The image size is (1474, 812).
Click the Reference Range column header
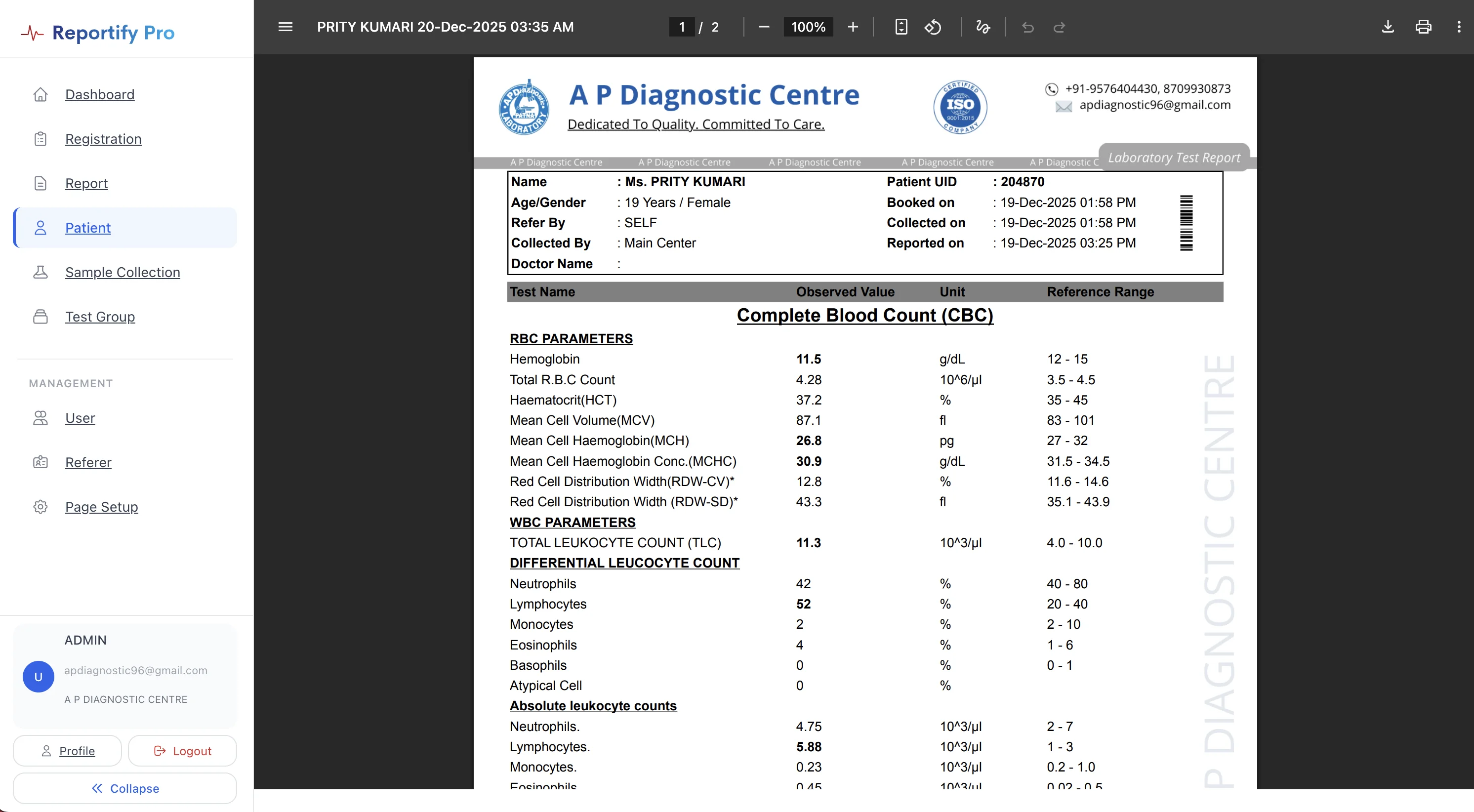click(1101, 292)
